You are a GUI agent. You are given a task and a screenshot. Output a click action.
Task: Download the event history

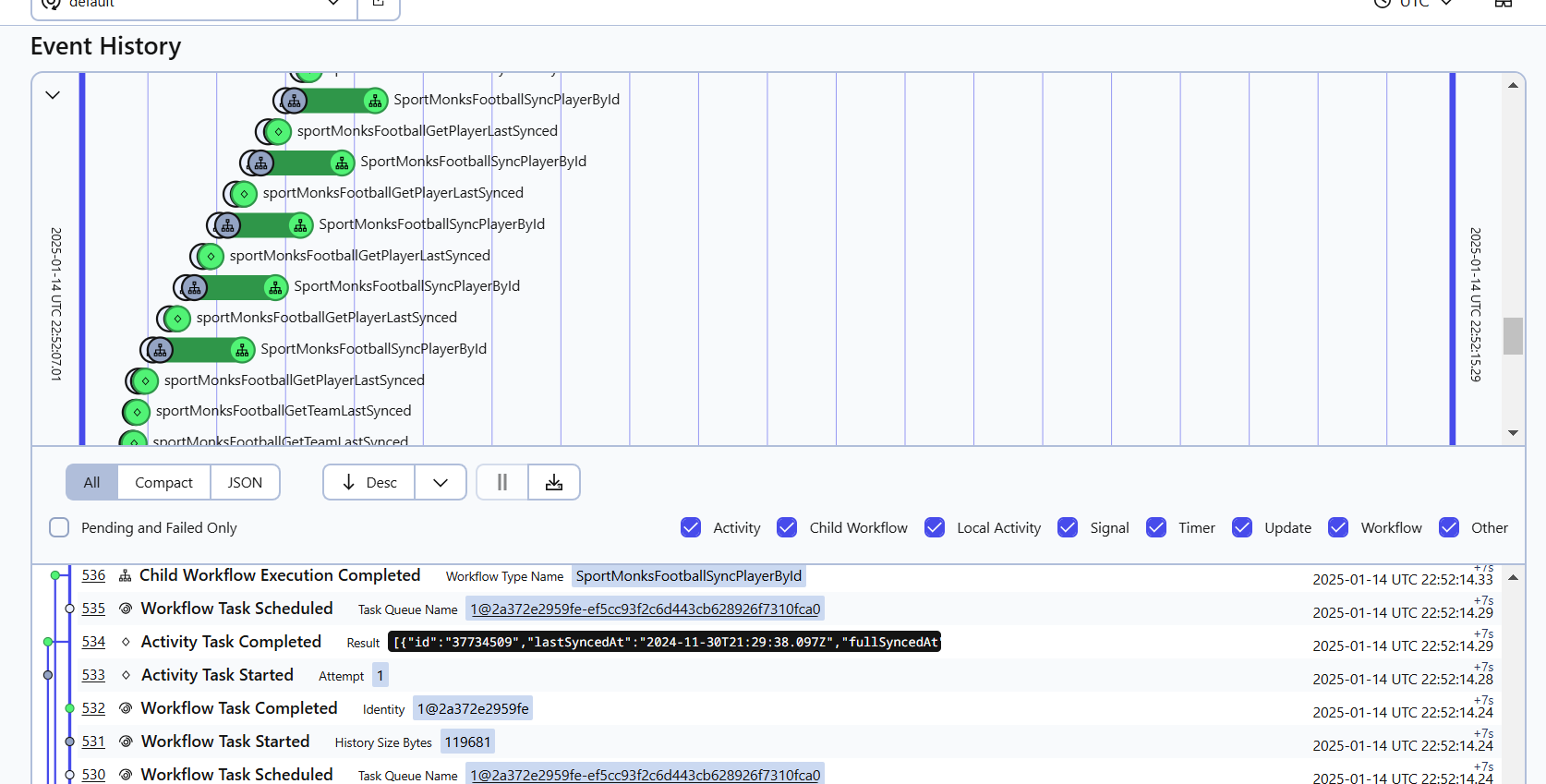pos(554,482)
